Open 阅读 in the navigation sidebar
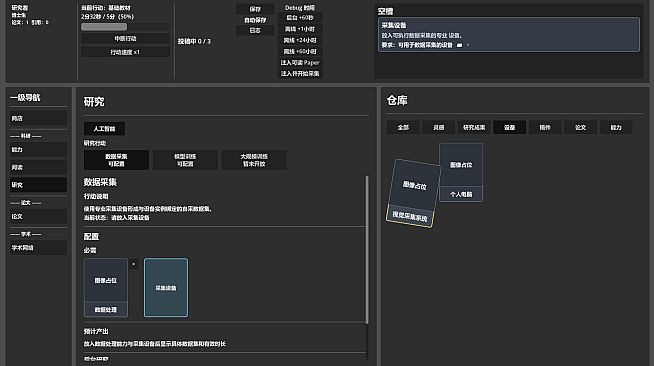This screenshot has width=654, height=366. point(38,167)
